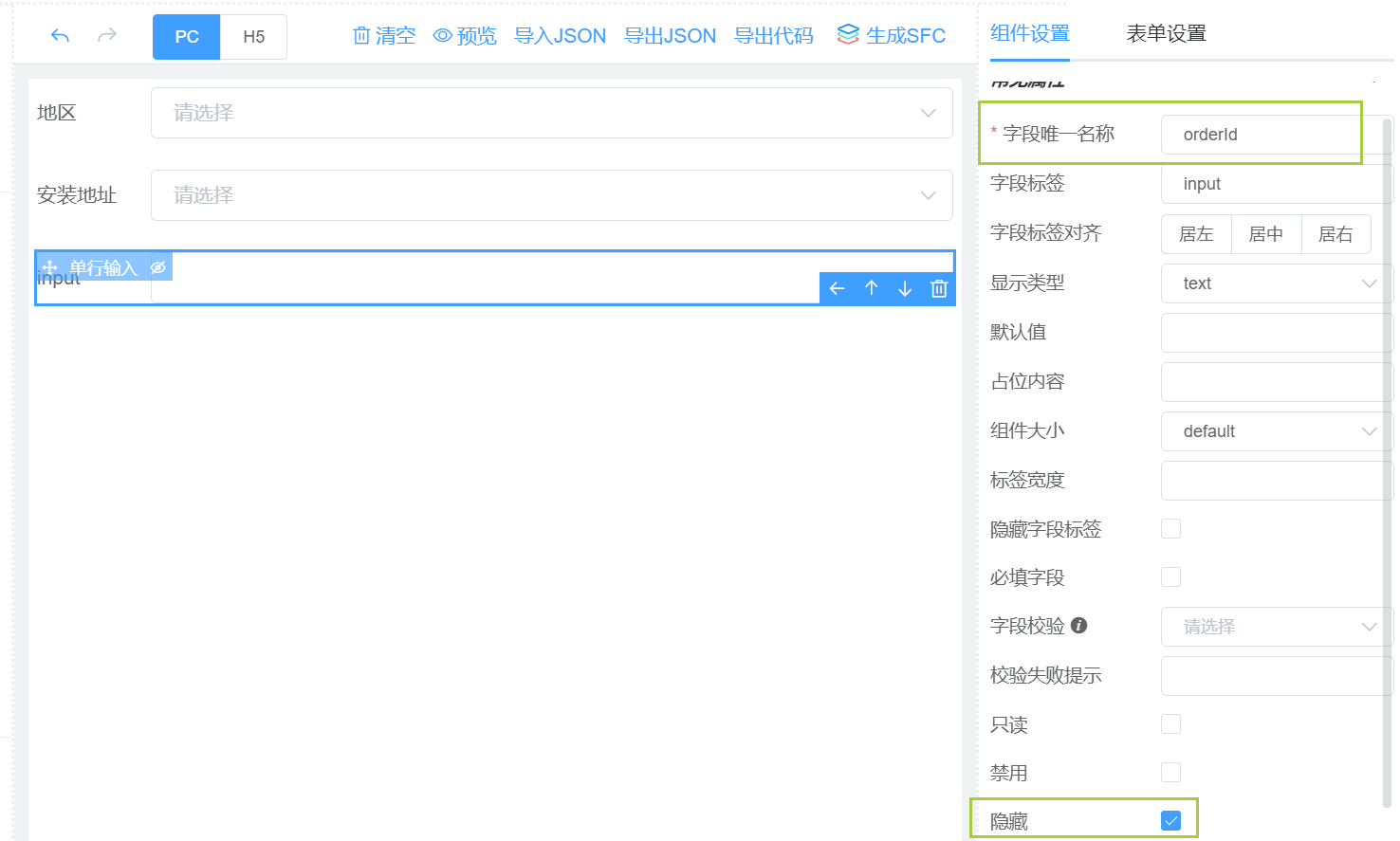Screen dimensions: 1400x841
Task: Click the 字段唯一名称 orderId input field
Action: [1275, 135]
